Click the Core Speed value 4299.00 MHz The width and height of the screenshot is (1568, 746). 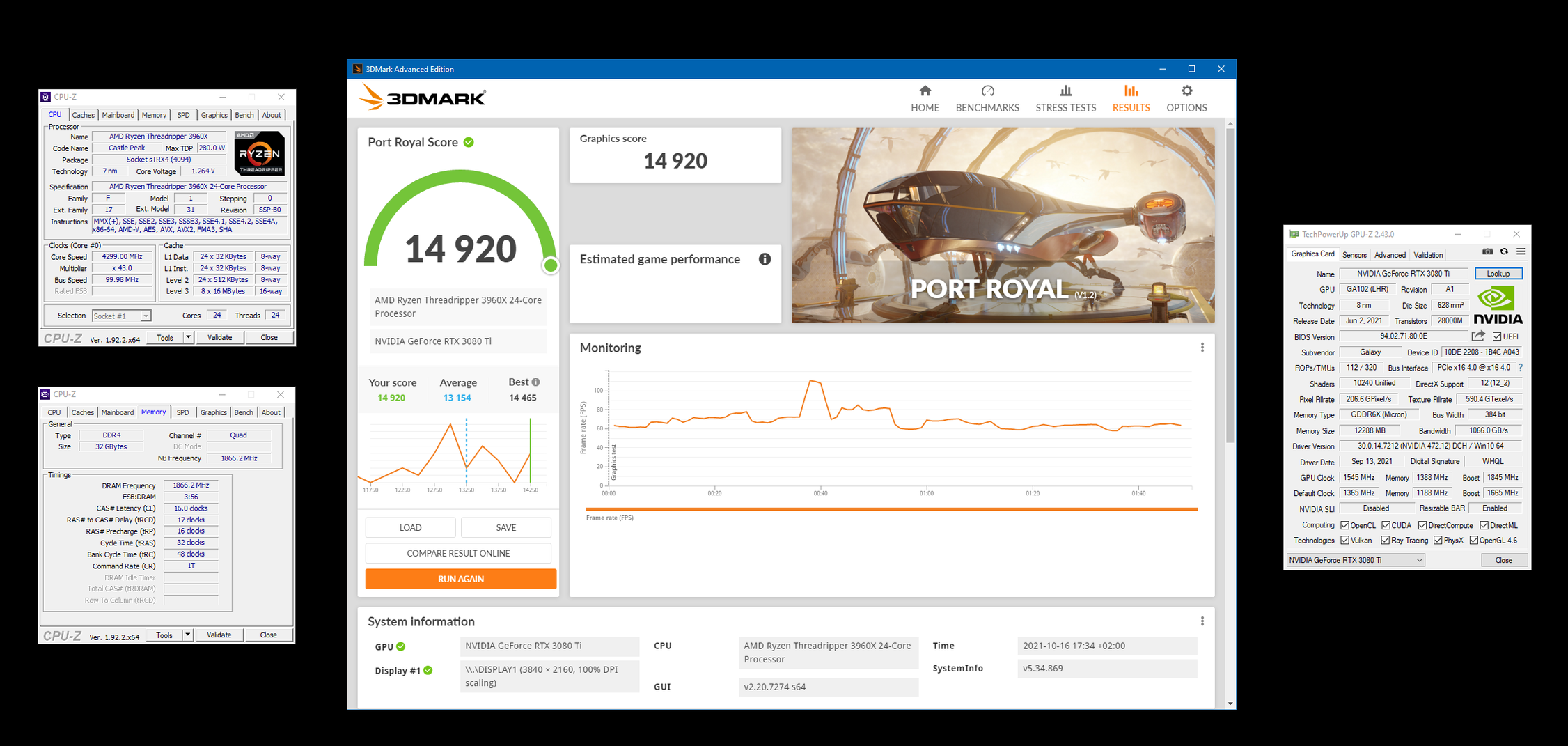(122, 257)
